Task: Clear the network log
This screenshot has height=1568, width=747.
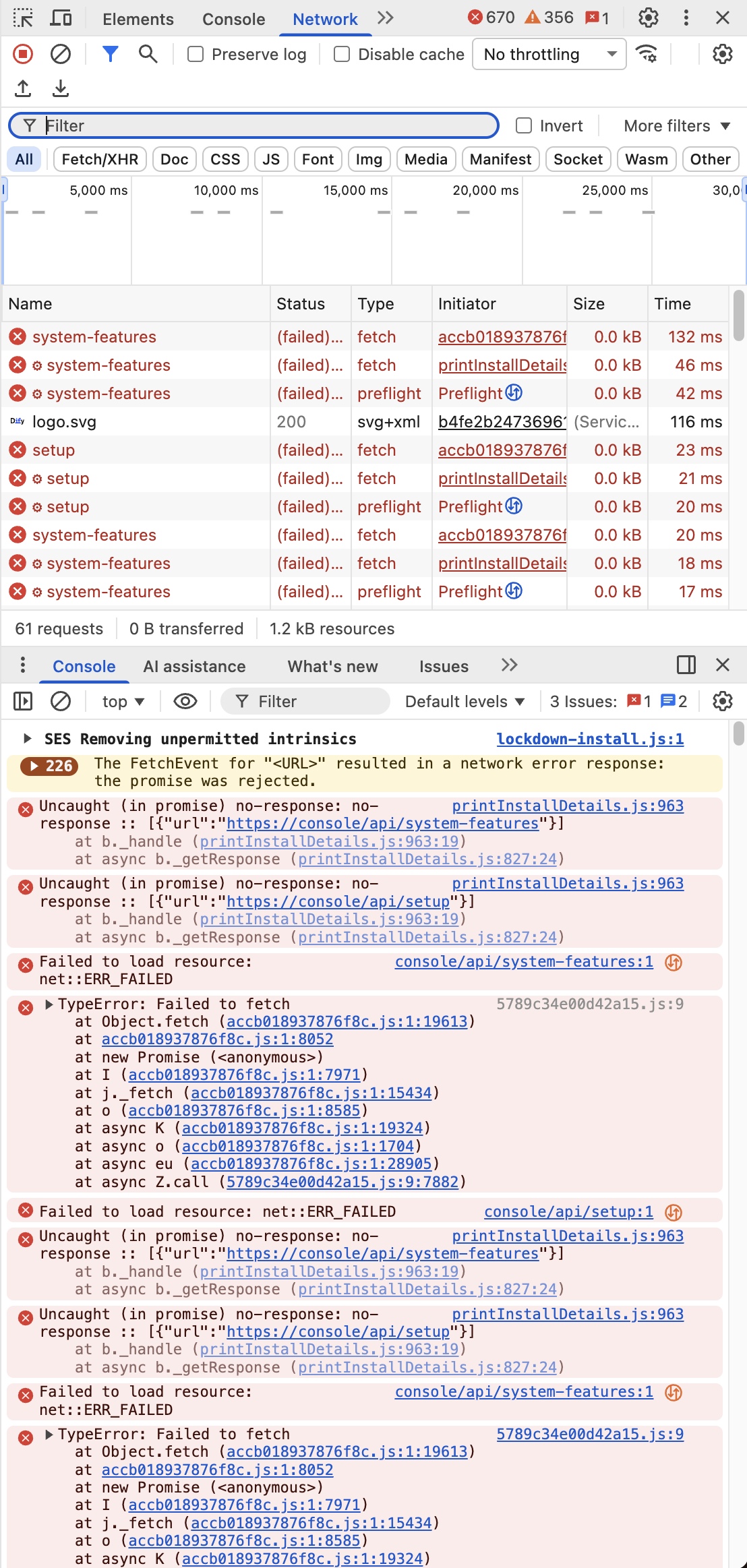Action: tap(61, 54)
